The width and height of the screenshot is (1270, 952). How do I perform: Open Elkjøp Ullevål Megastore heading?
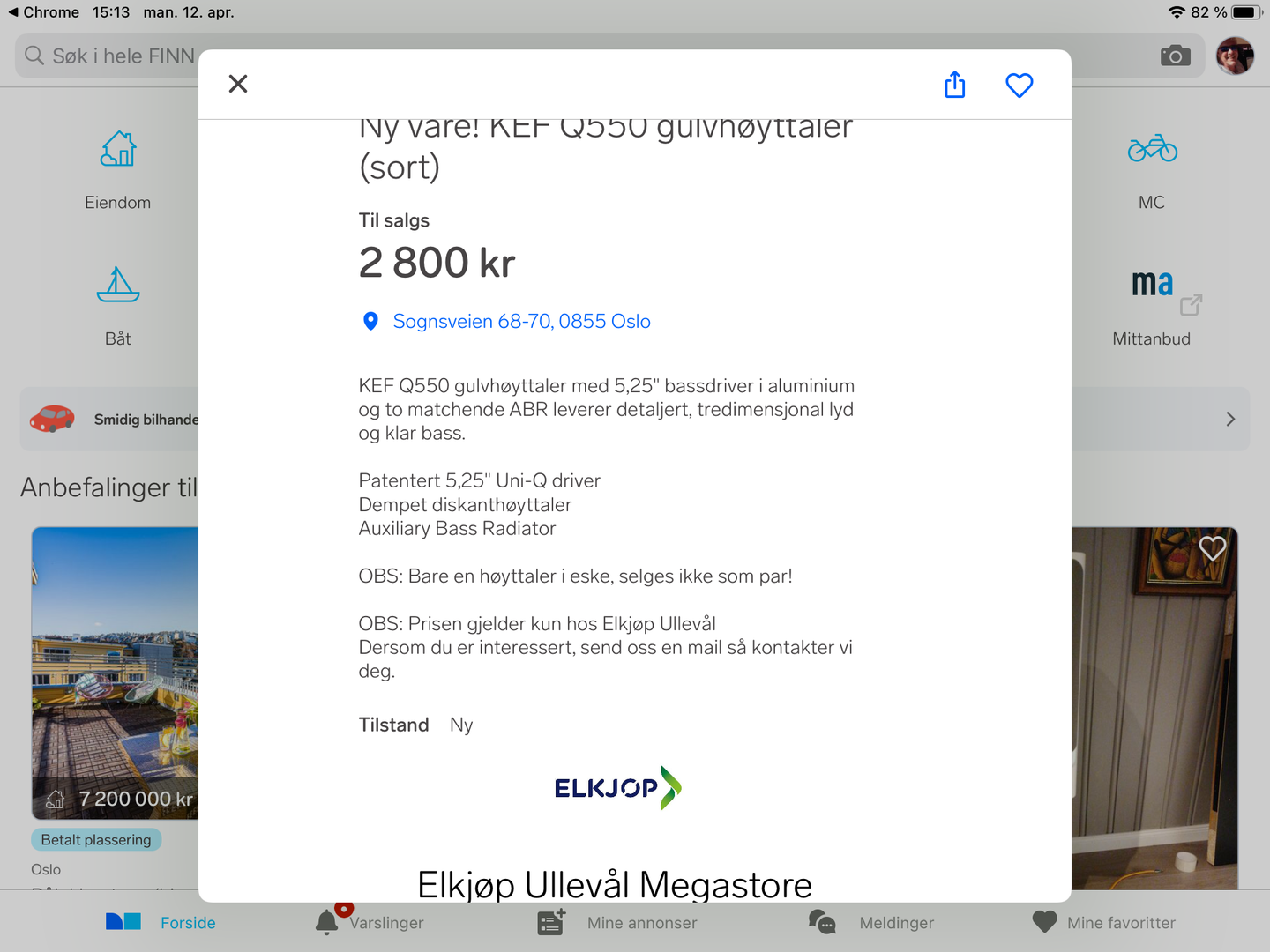tap(615, 884)
